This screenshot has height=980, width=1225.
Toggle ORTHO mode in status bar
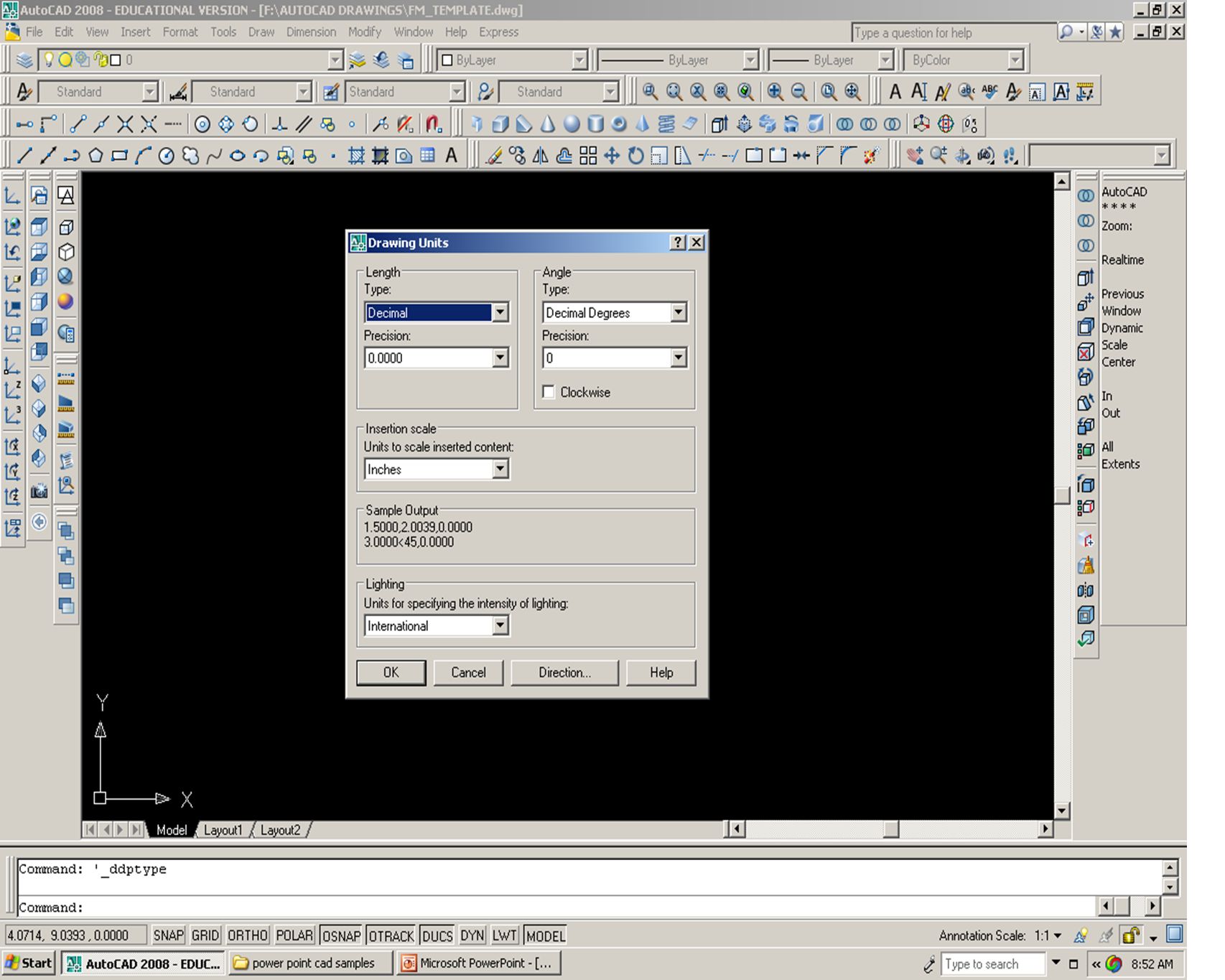[x=247, y=935]
